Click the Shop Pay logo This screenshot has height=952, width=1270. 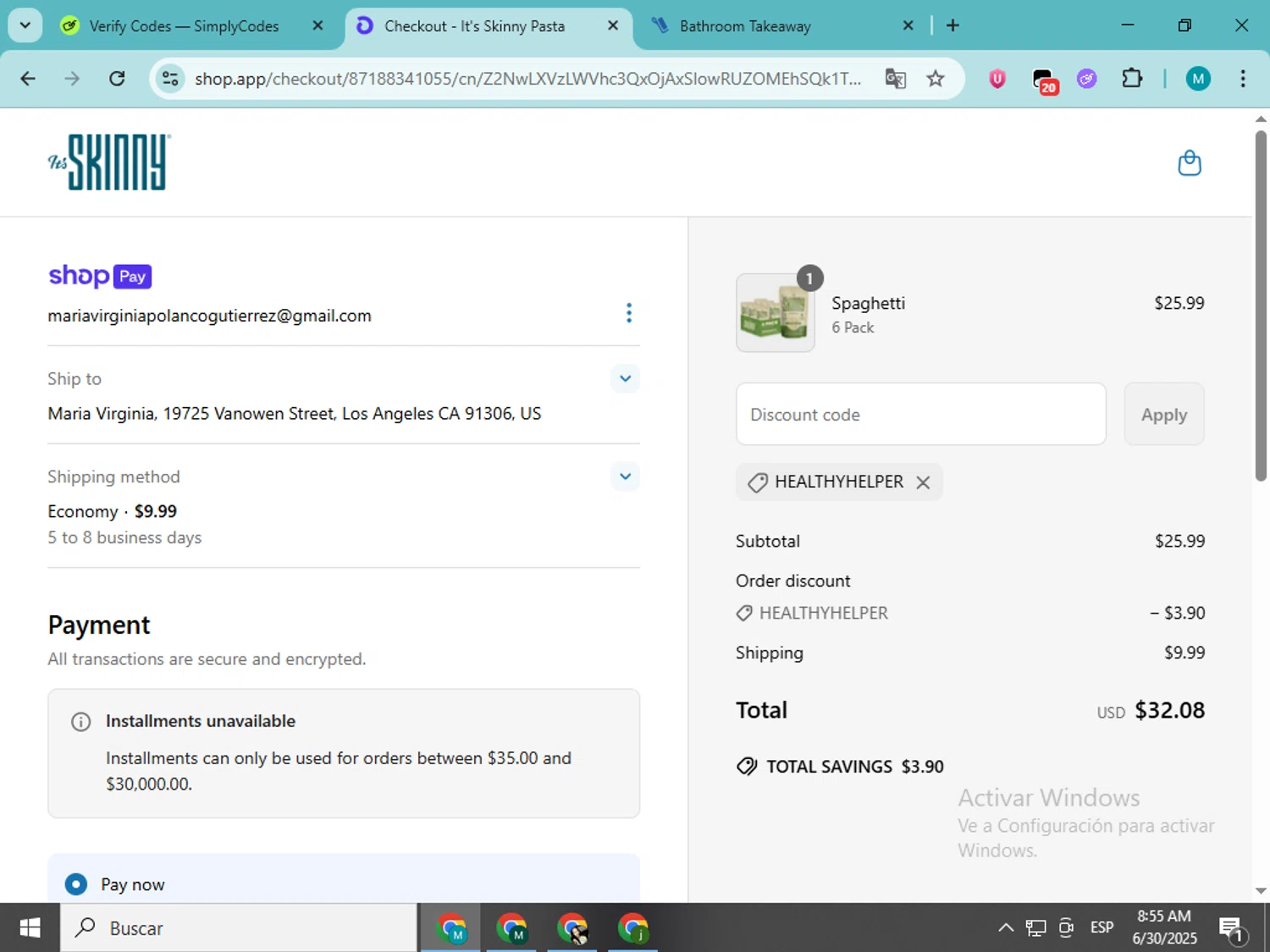click(100, 276)
